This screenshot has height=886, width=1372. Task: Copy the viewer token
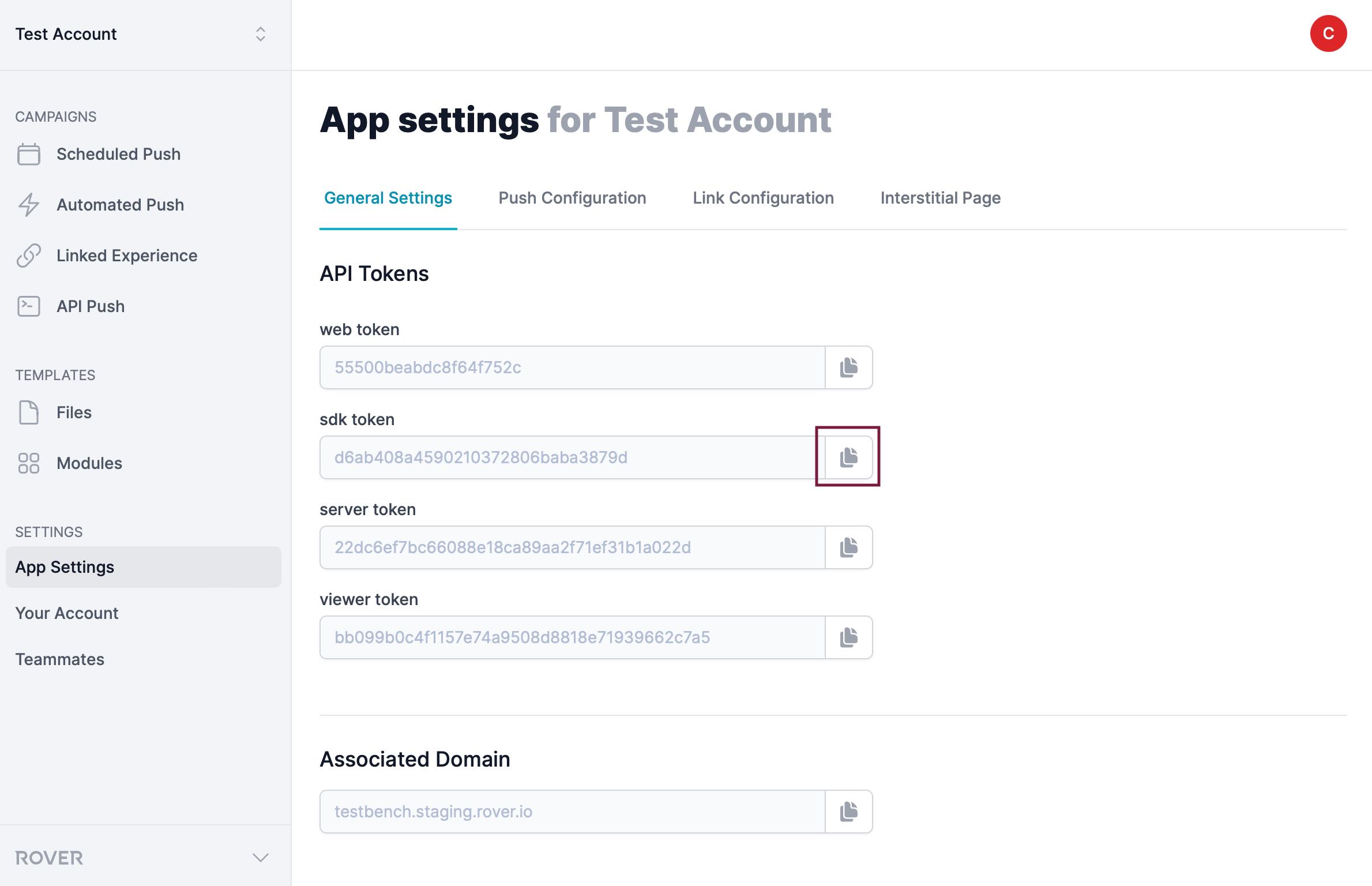[848, 637]
